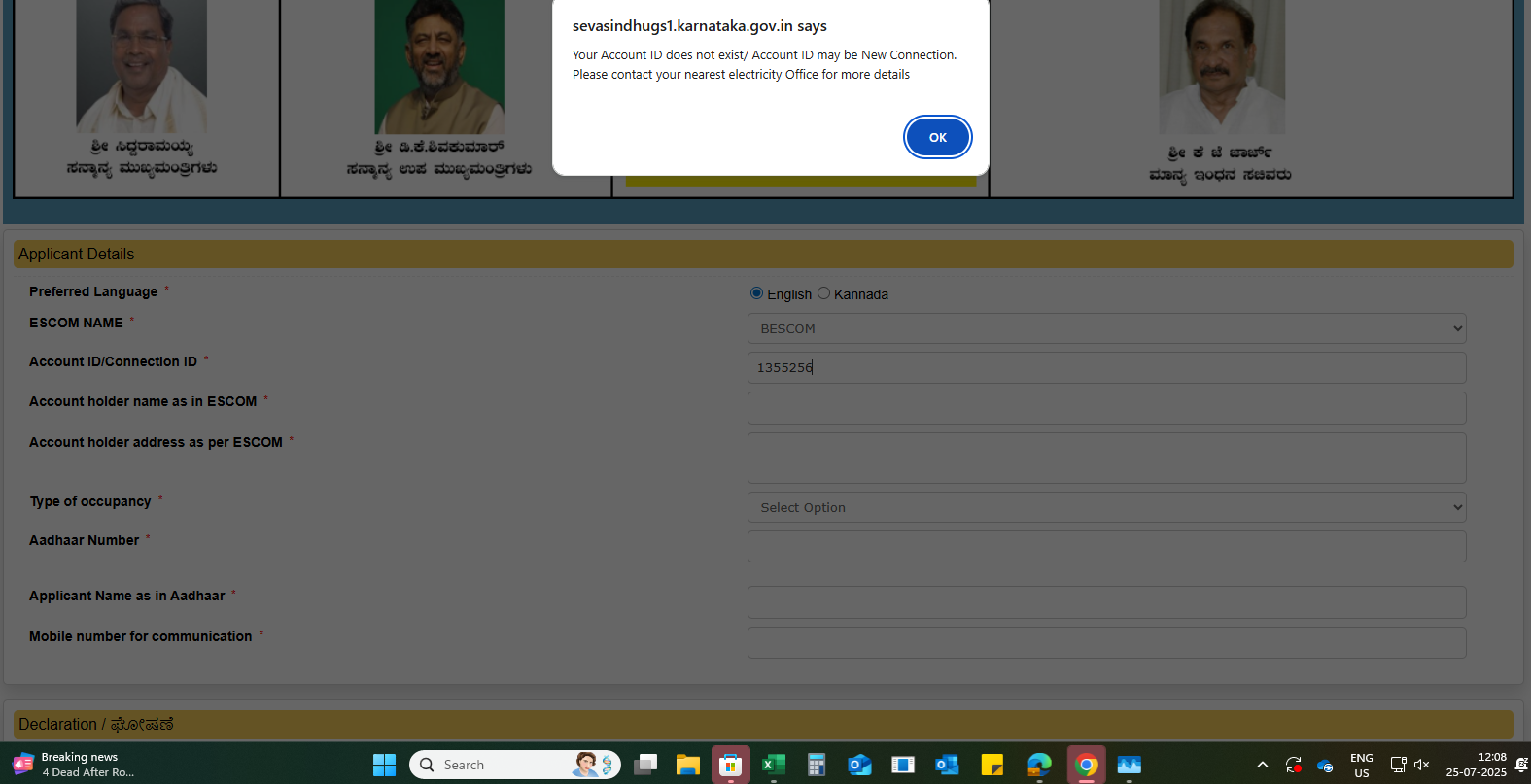This screenshot has width=1531, height=784.
Task: Open the Windows Start menu
Action: click(384, 765)
